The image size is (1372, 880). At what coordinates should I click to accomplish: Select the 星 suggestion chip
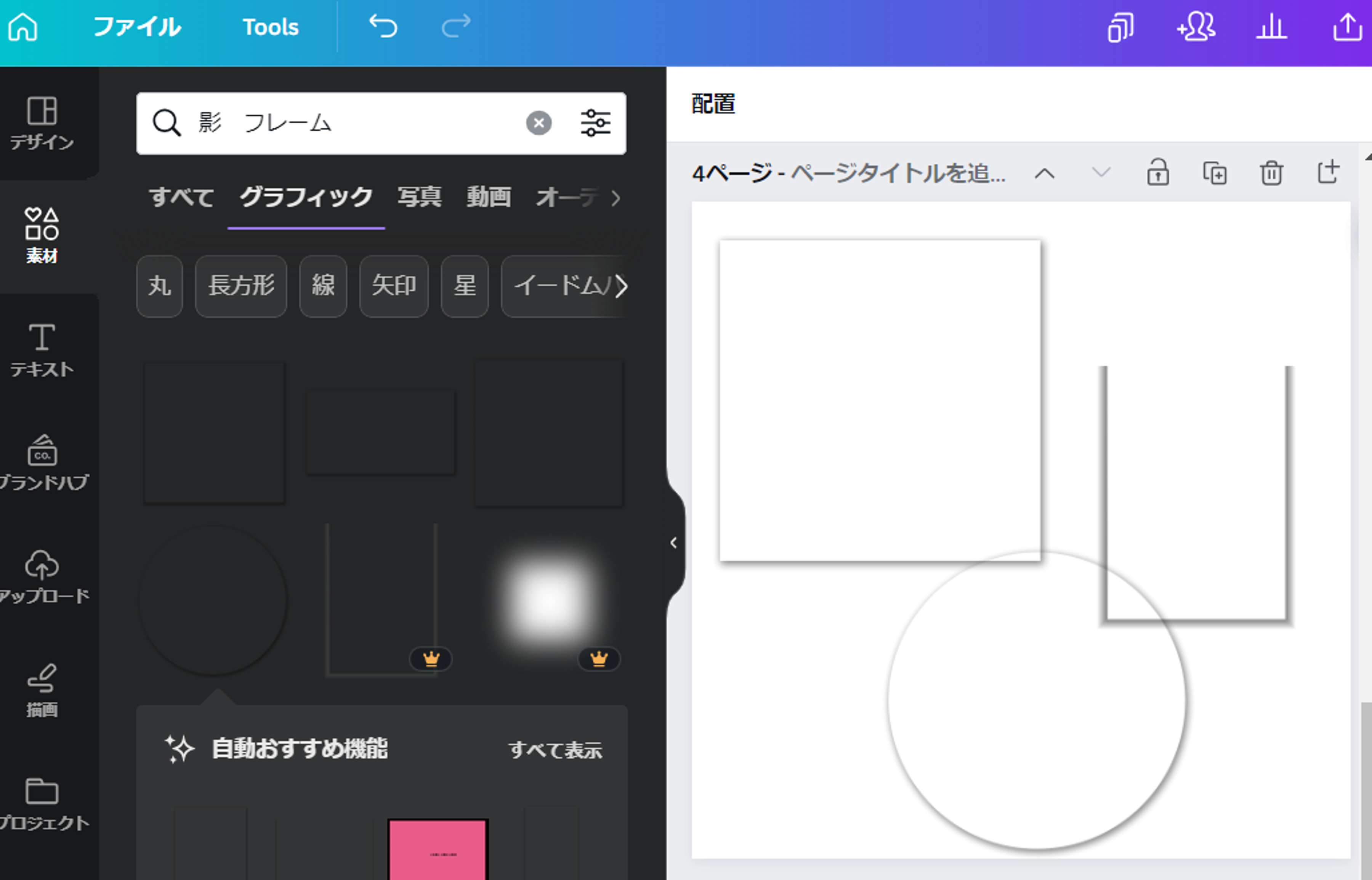465,286
